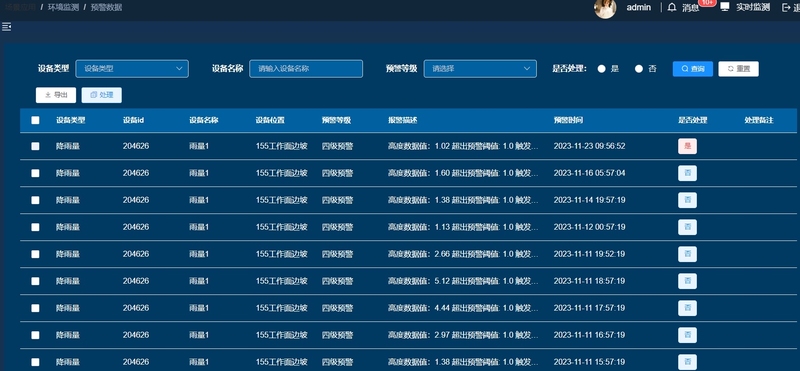This screenshot has width=800, height=371.
Task: Click the 重置 reset button
Action: coord(738,69)
